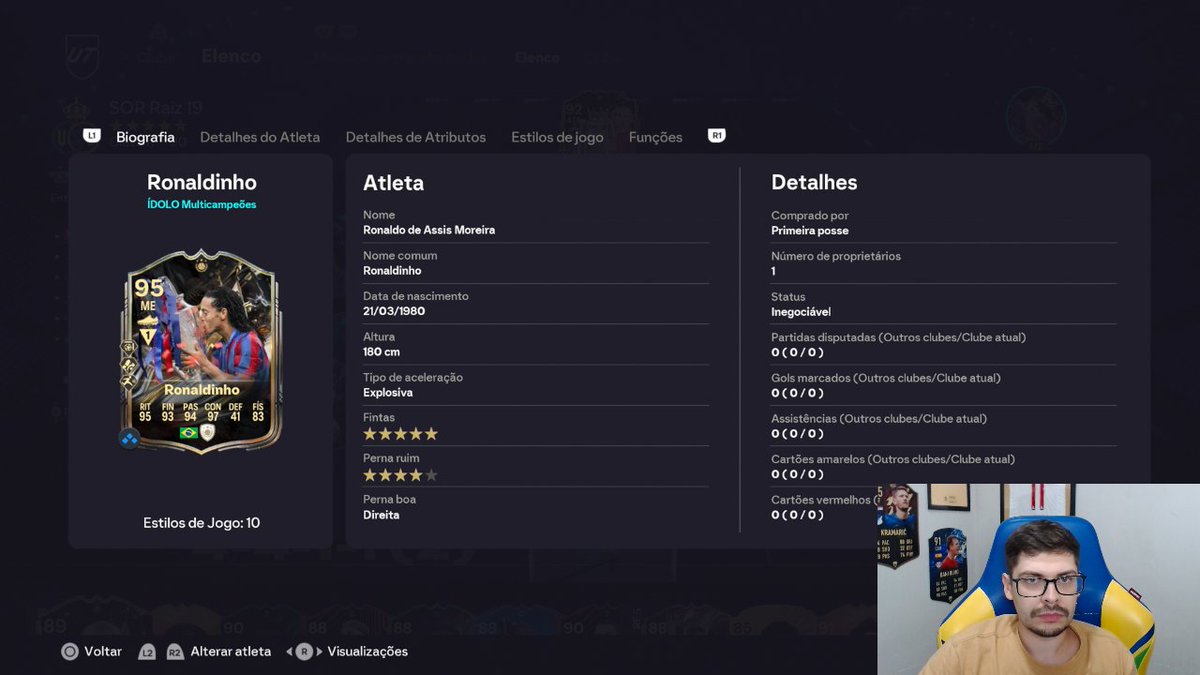The height and width of the screenshot is (675, 1200).
Task: Click the L1 shoulder button icon
Action: [x=92, y=136]
